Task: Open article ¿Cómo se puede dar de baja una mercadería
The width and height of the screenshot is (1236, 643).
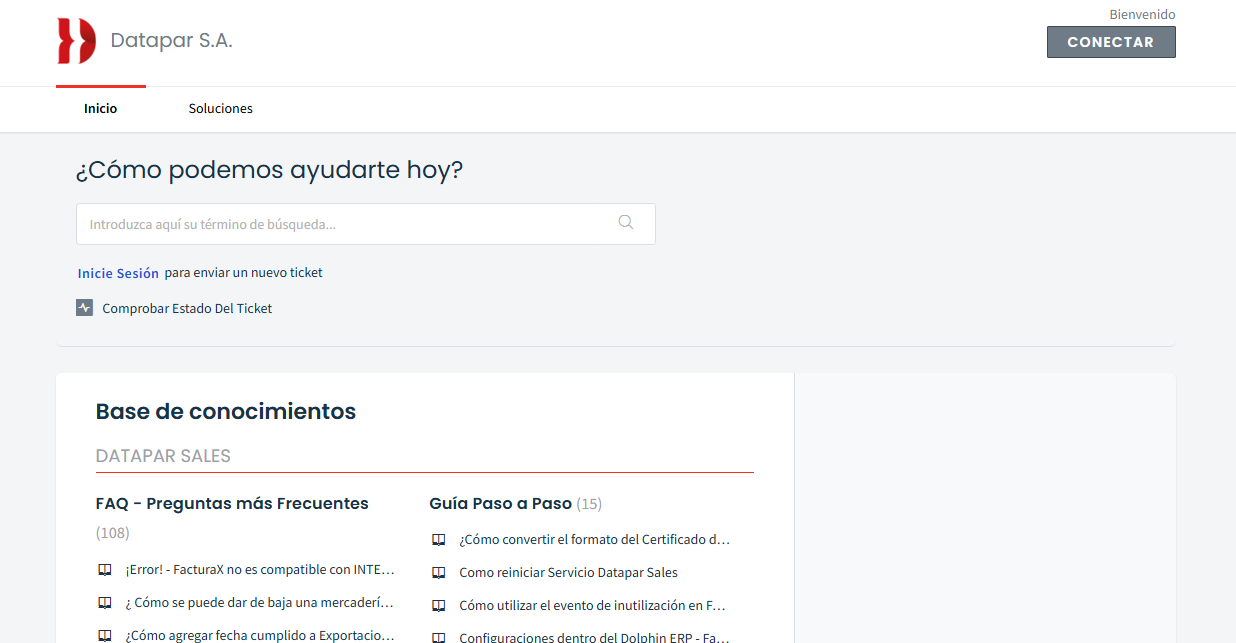Action: pyautogui.click(x=259, y=603)
